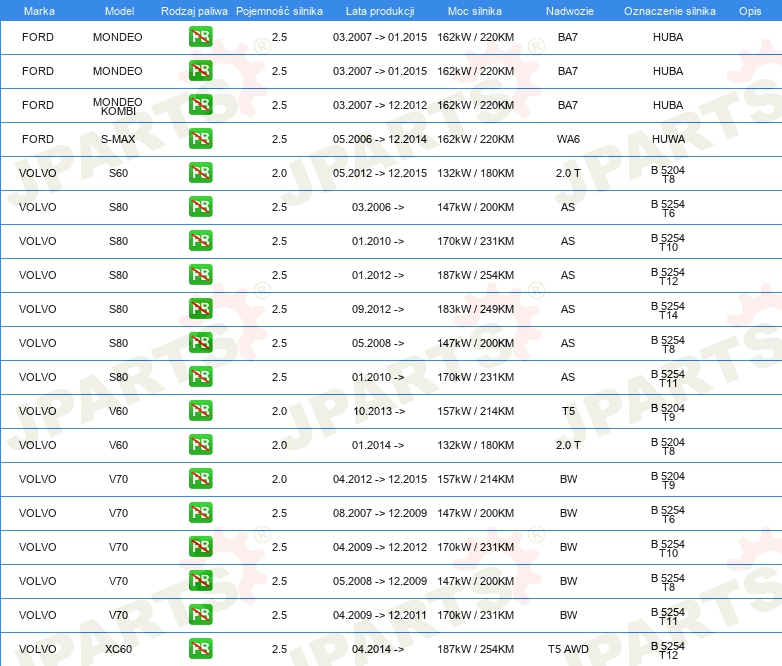Click the fuel icon for S80 with engine B 5254 T14
The height and width of the screenshot is (666, 782).
(x=200, y=308)
